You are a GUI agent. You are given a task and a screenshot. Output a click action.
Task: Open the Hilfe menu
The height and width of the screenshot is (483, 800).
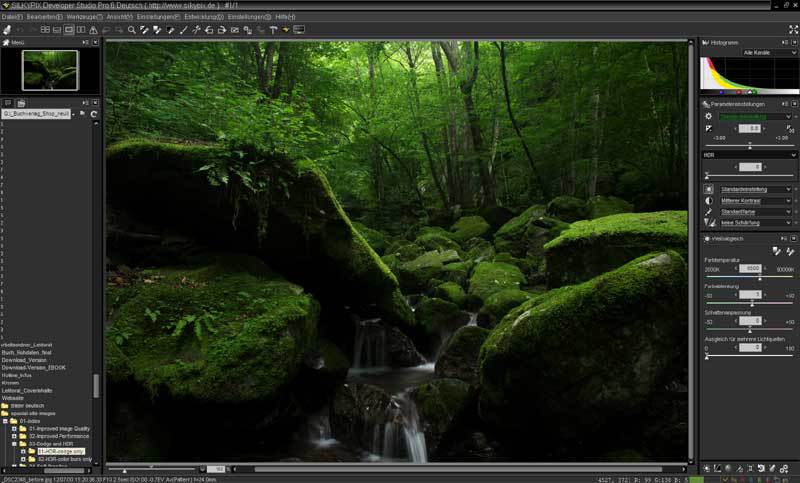[x=285, y=17]
